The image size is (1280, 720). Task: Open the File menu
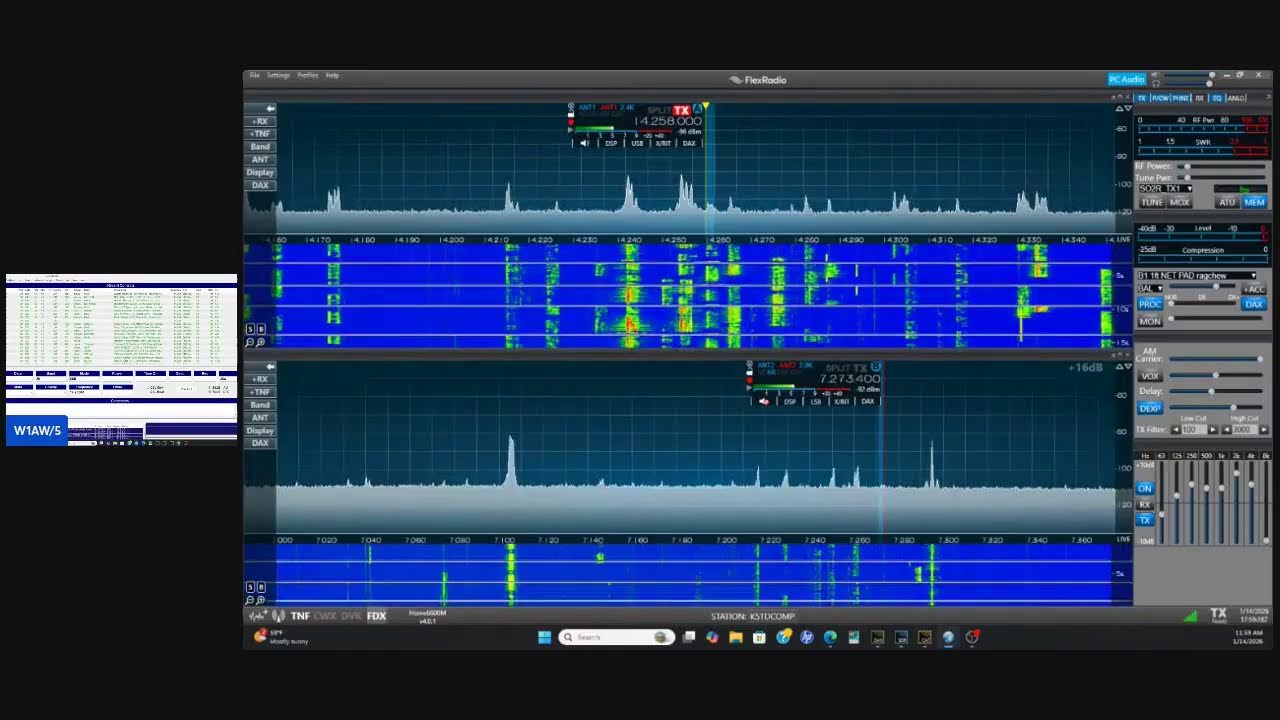pos(255,75)
